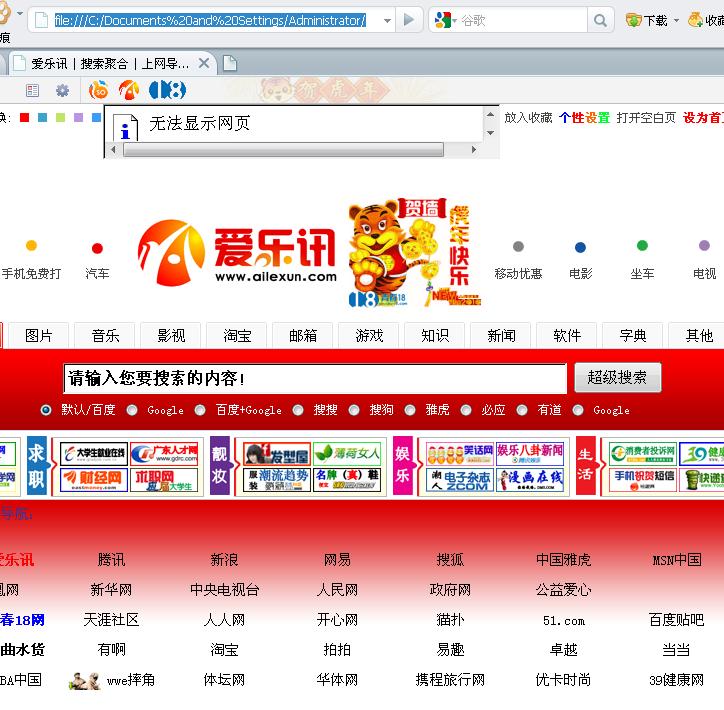Image resolution: width=724 pixels, height=710 pixels.
Task: Select the 默认/百度 radio button
Action: [46, 410]
